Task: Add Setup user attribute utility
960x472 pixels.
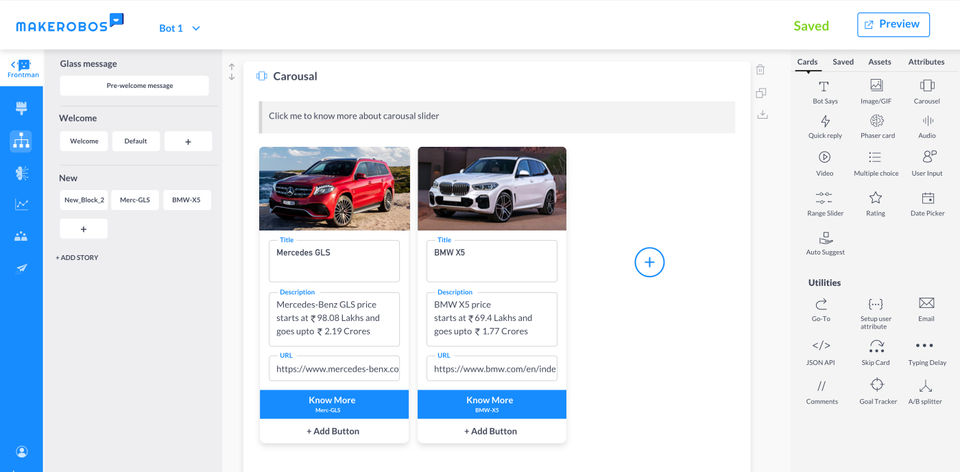Action: (876, 313)
